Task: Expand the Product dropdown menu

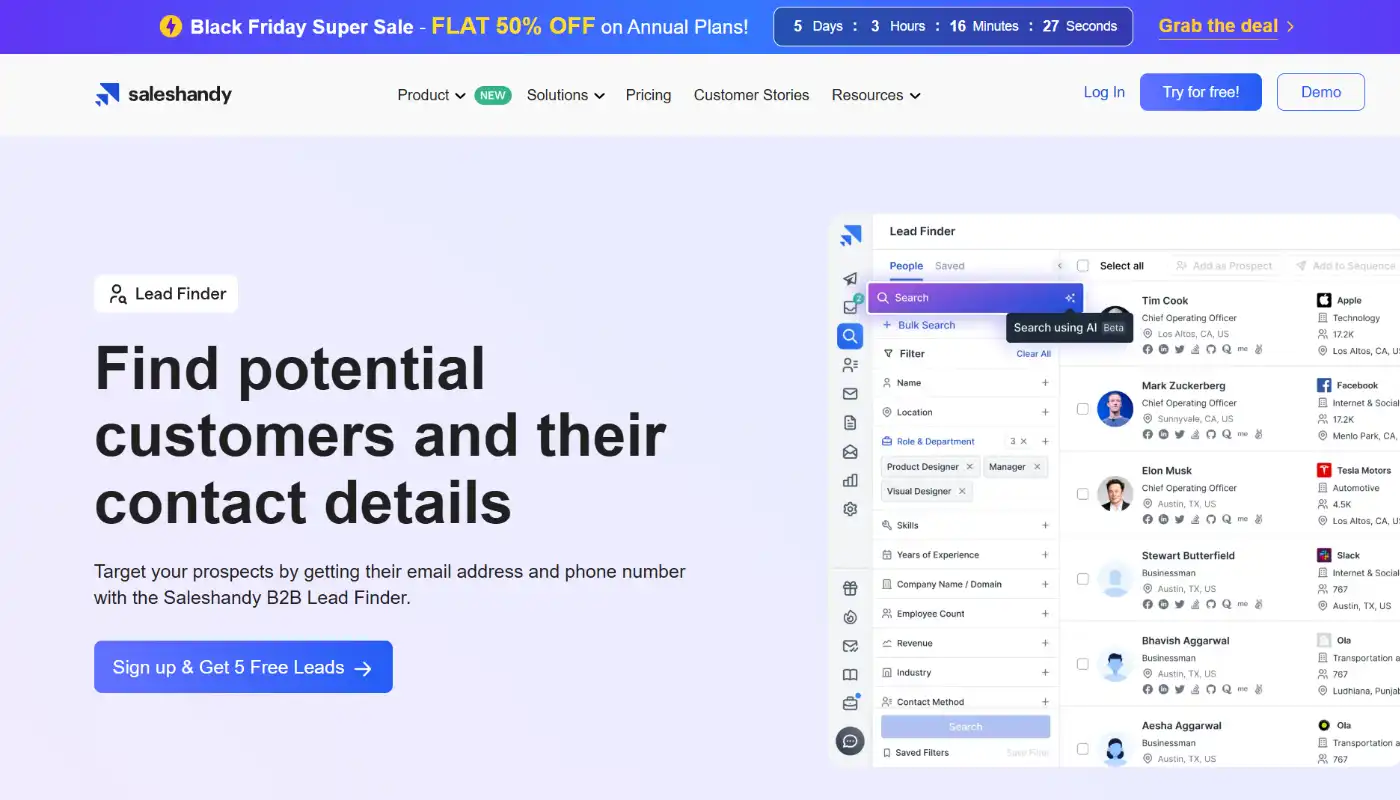Action: 431,95
